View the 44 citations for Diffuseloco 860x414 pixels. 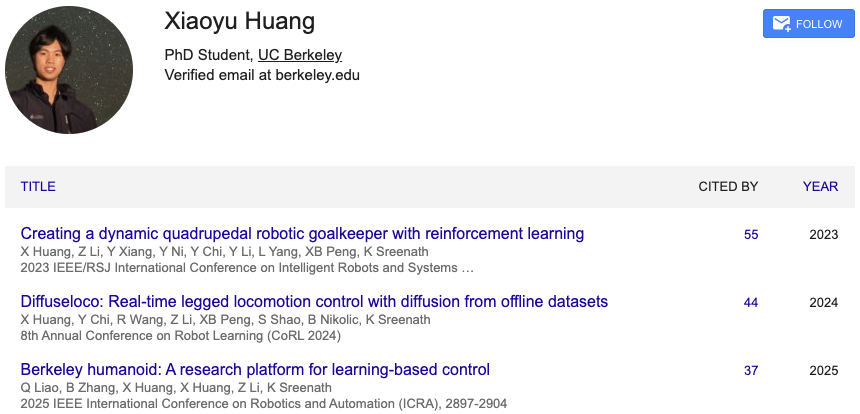tap(751, 303)
